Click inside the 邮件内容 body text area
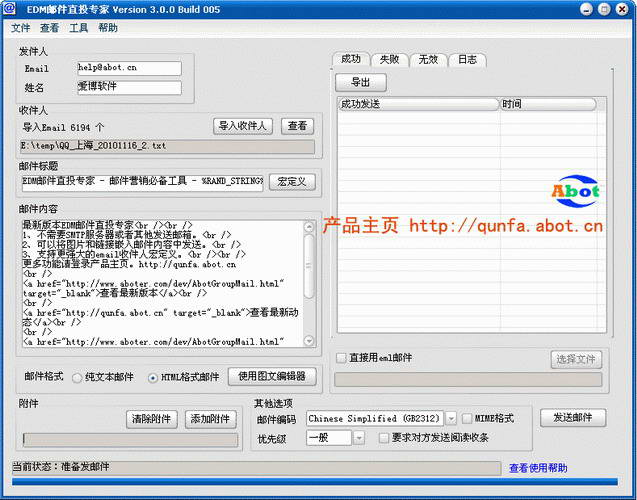Image resolution: width=637 pixels, height=500 pixels. pyautogui.click(x=162, y=284)
